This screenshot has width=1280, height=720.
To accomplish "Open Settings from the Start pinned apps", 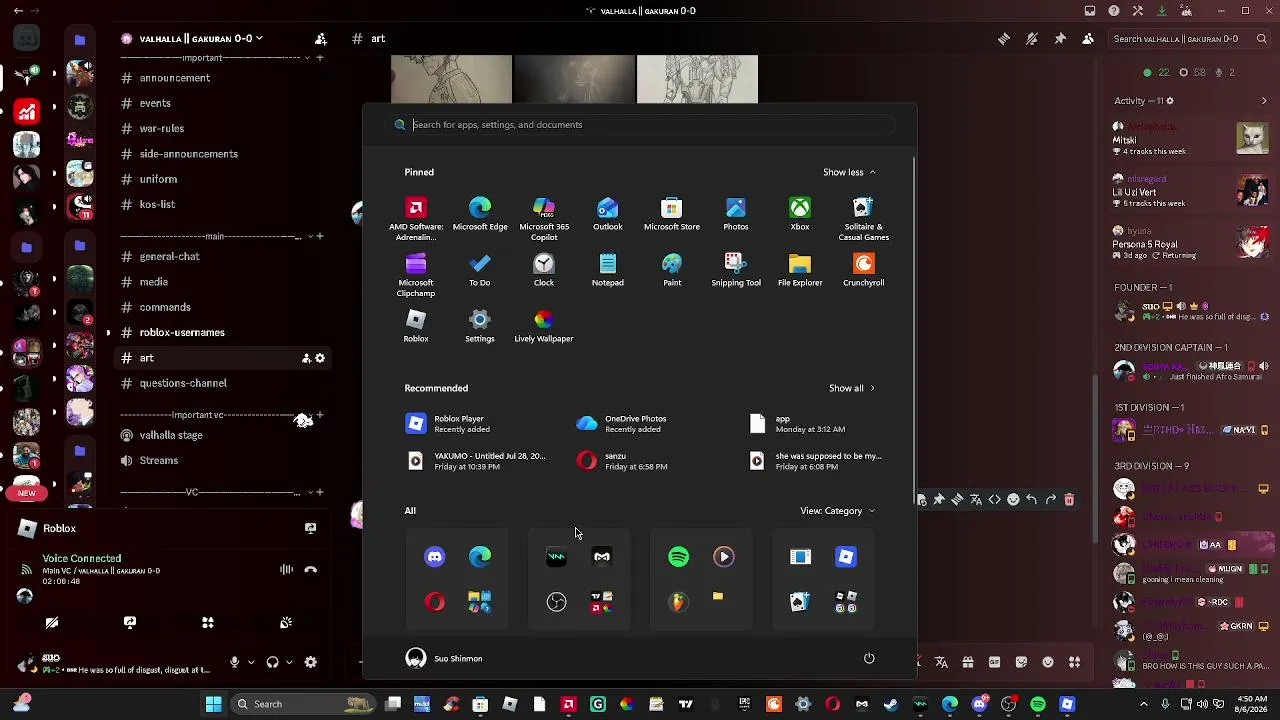I will coord(480,326).
